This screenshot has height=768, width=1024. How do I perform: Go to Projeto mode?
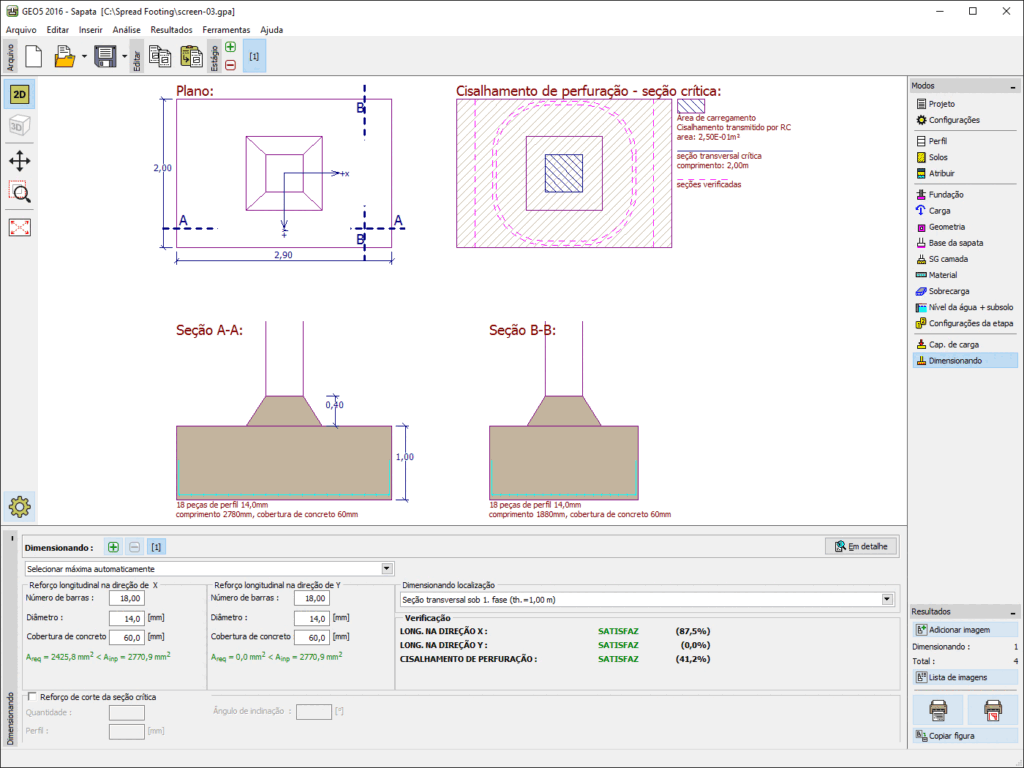(965, 104)
